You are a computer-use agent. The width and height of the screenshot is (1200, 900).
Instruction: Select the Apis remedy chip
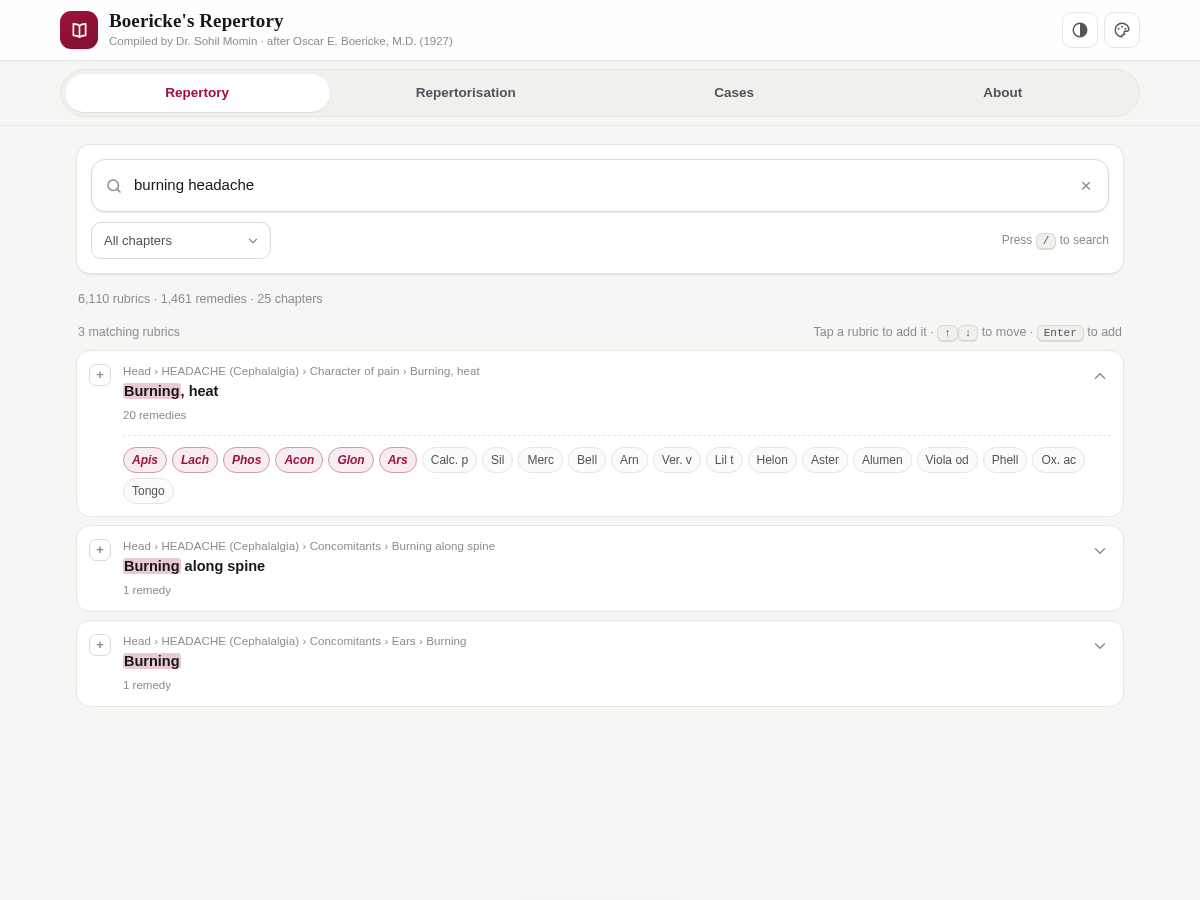pos(145,460)
